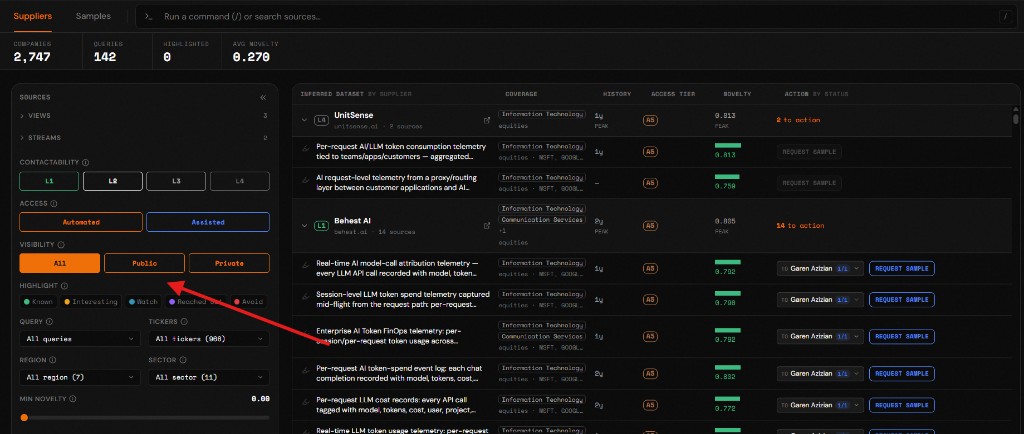Viewport: 1024px width, 434px height.
Task: Open Garen Azizian dropdown in novelty 0.798 row
Action: pos(820,300)
